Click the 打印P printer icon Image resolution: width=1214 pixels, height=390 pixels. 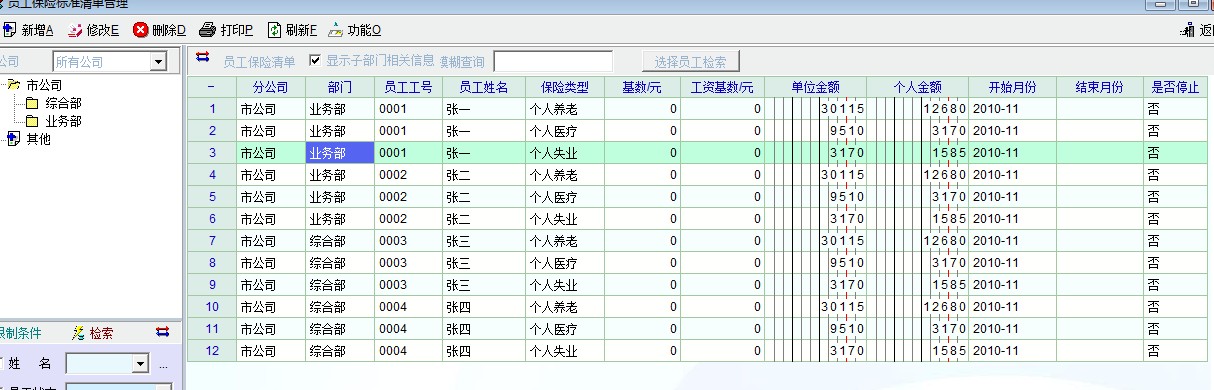point(207,29)
